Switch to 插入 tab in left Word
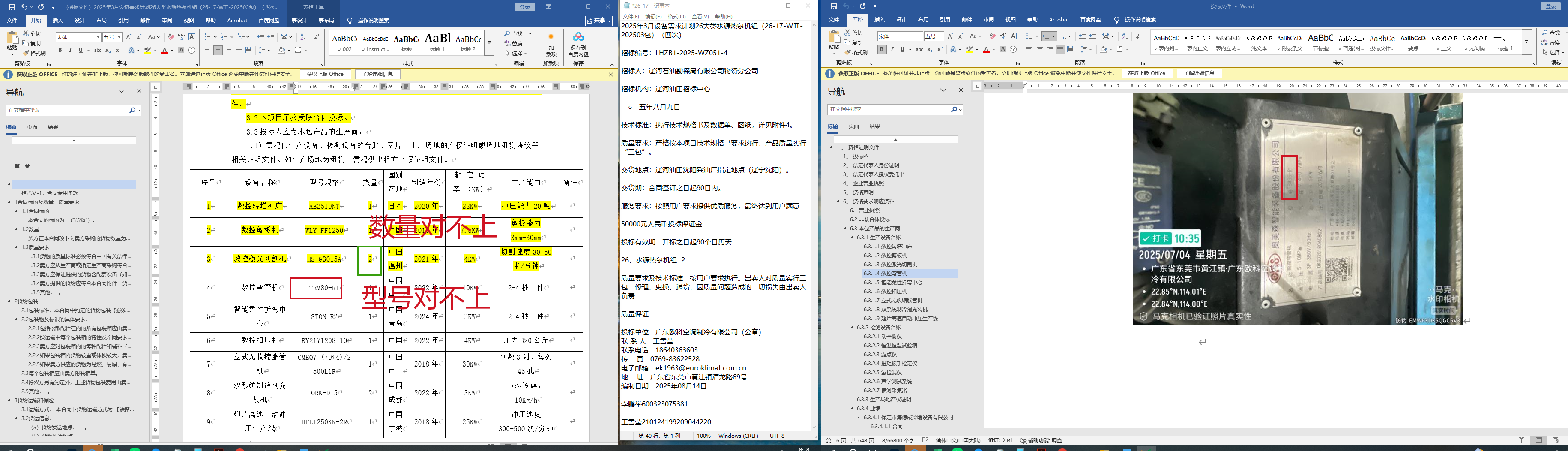The width and height of the screenshot is (1568, 451). [58, 20]
